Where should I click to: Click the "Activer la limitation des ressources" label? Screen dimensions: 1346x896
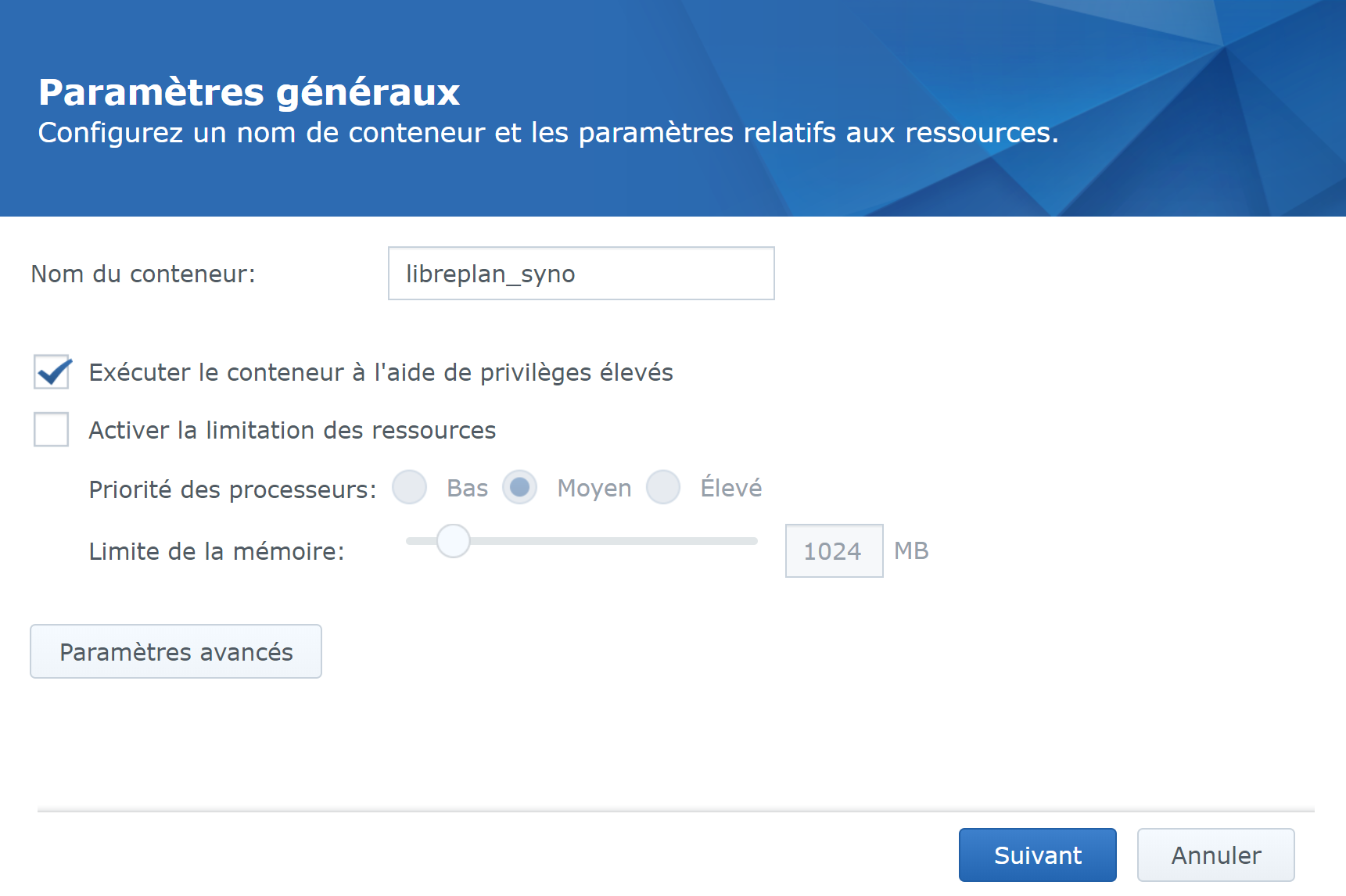pyautogui.click(x=293, y=430)
